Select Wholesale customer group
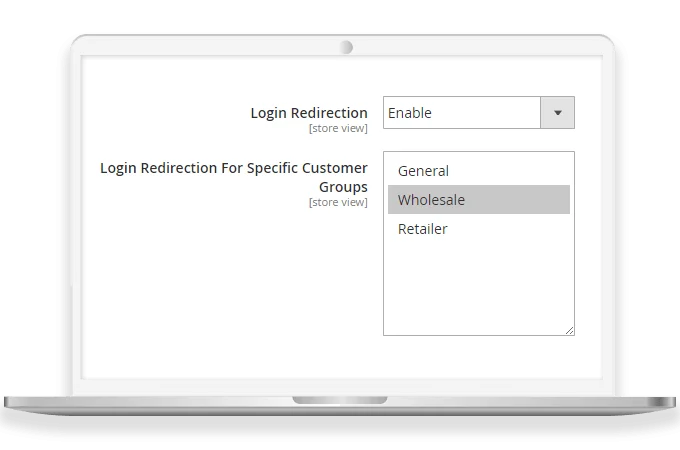 coord(479,199)
